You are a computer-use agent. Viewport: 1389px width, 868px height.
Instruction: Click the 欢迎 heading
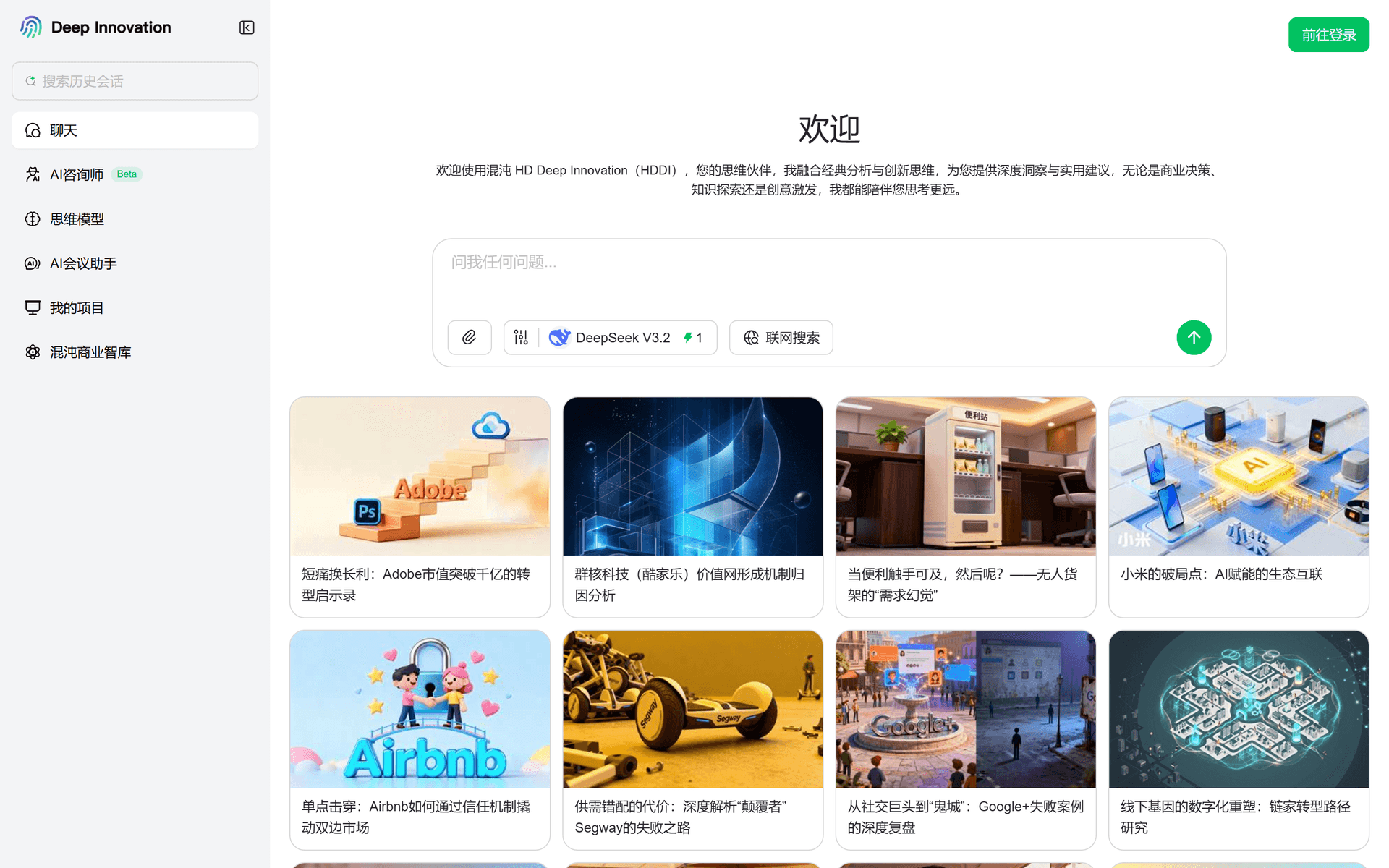pyautogui.click(x=829, y=129)
